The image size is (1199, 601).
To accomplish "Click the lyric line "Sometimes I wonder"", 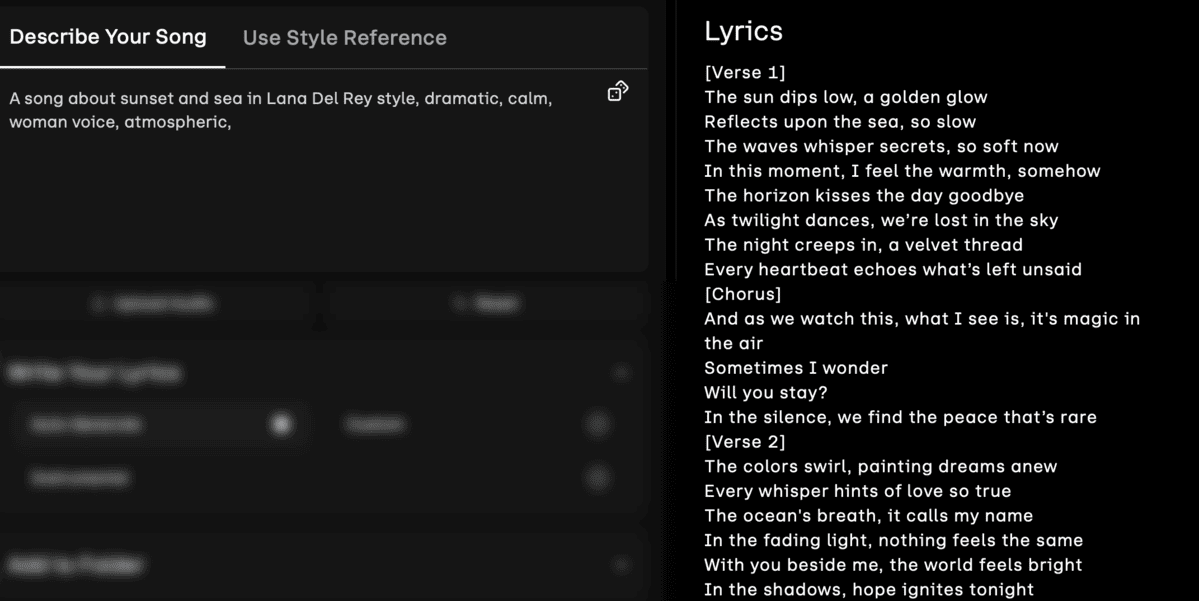I will pos(796,368).
